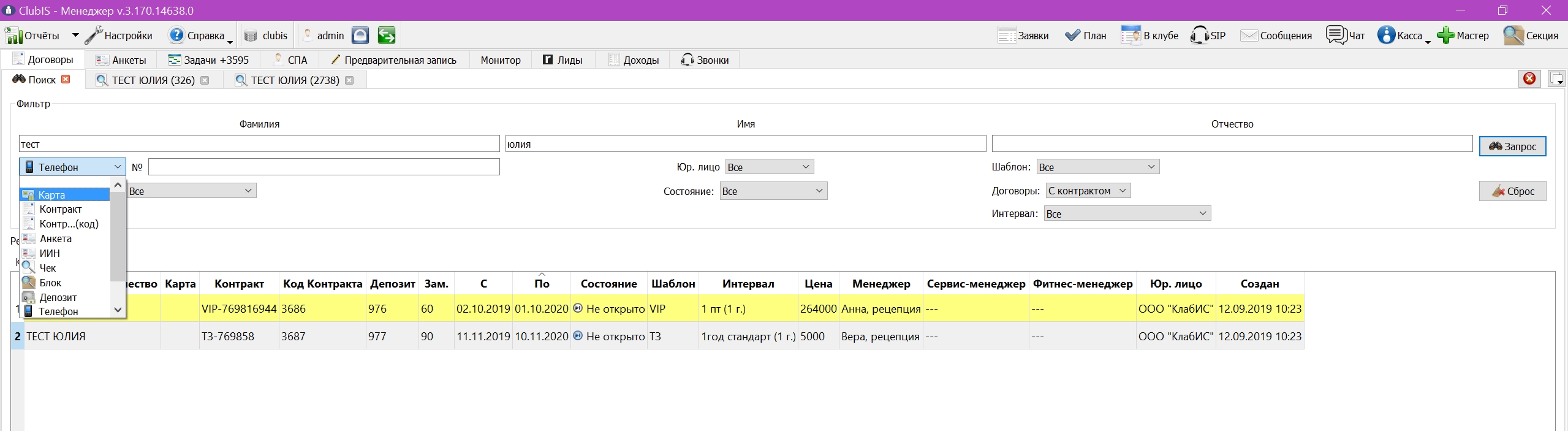Select the ТЕСТ ЮЛИЯ (326) subtab
This screenshot has height=431, width=1568.
(x=153, y=80)
